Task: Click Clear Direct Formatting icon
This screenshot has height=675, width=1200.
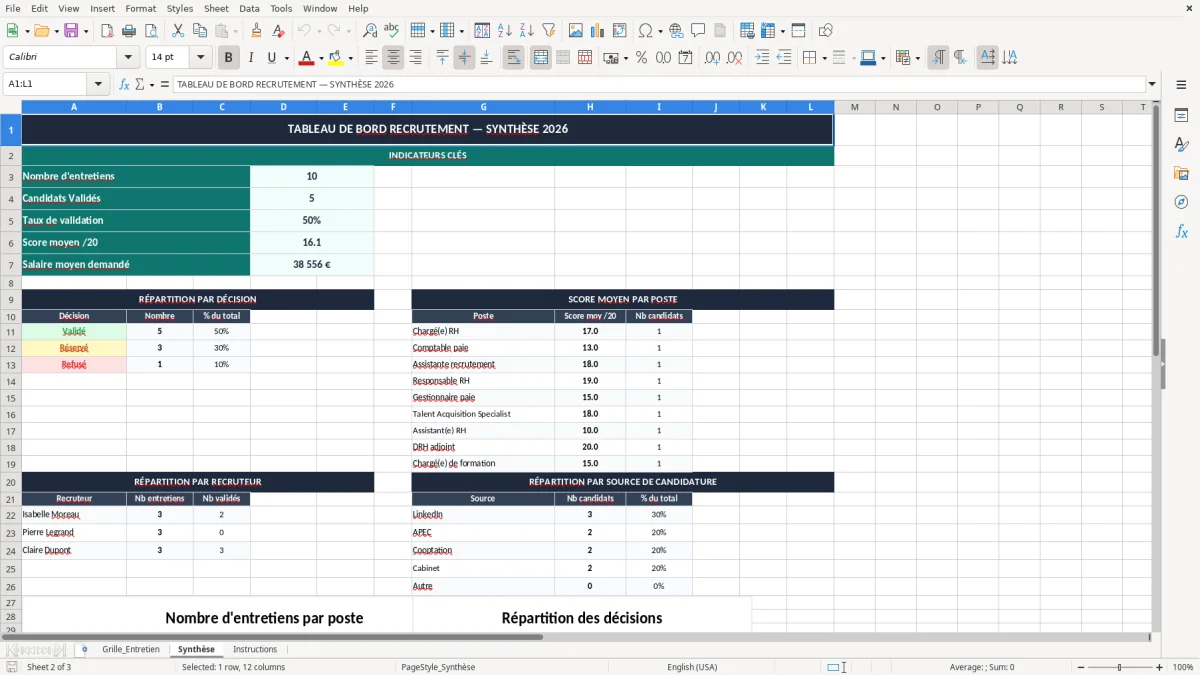Action: tap(278, 31)
